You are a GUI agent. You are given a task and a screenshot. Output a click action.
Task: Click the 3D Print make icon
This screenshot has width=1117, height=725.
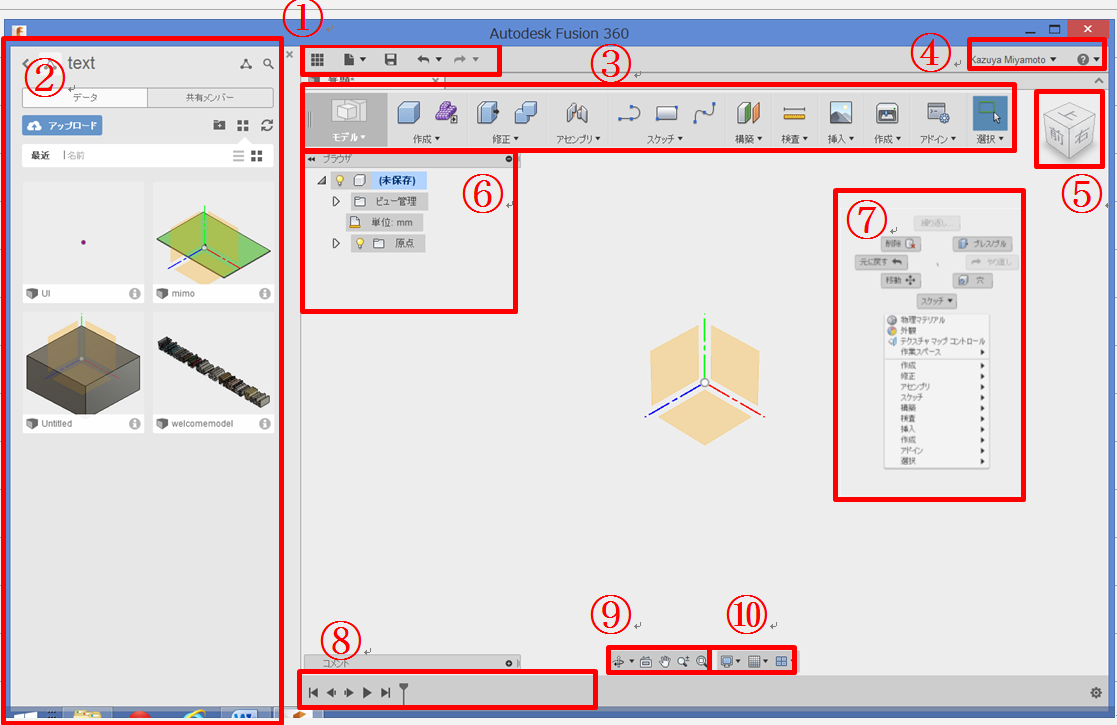(x=887, y=113)
